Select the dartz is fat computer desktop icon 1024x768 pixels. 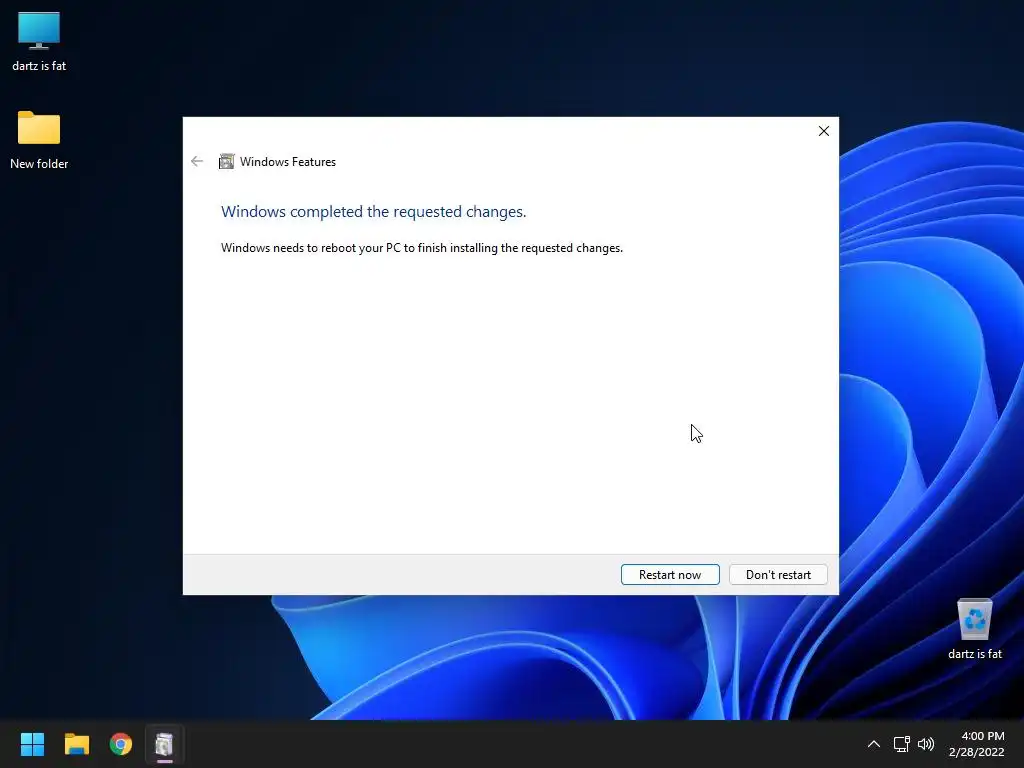(39, 41)
